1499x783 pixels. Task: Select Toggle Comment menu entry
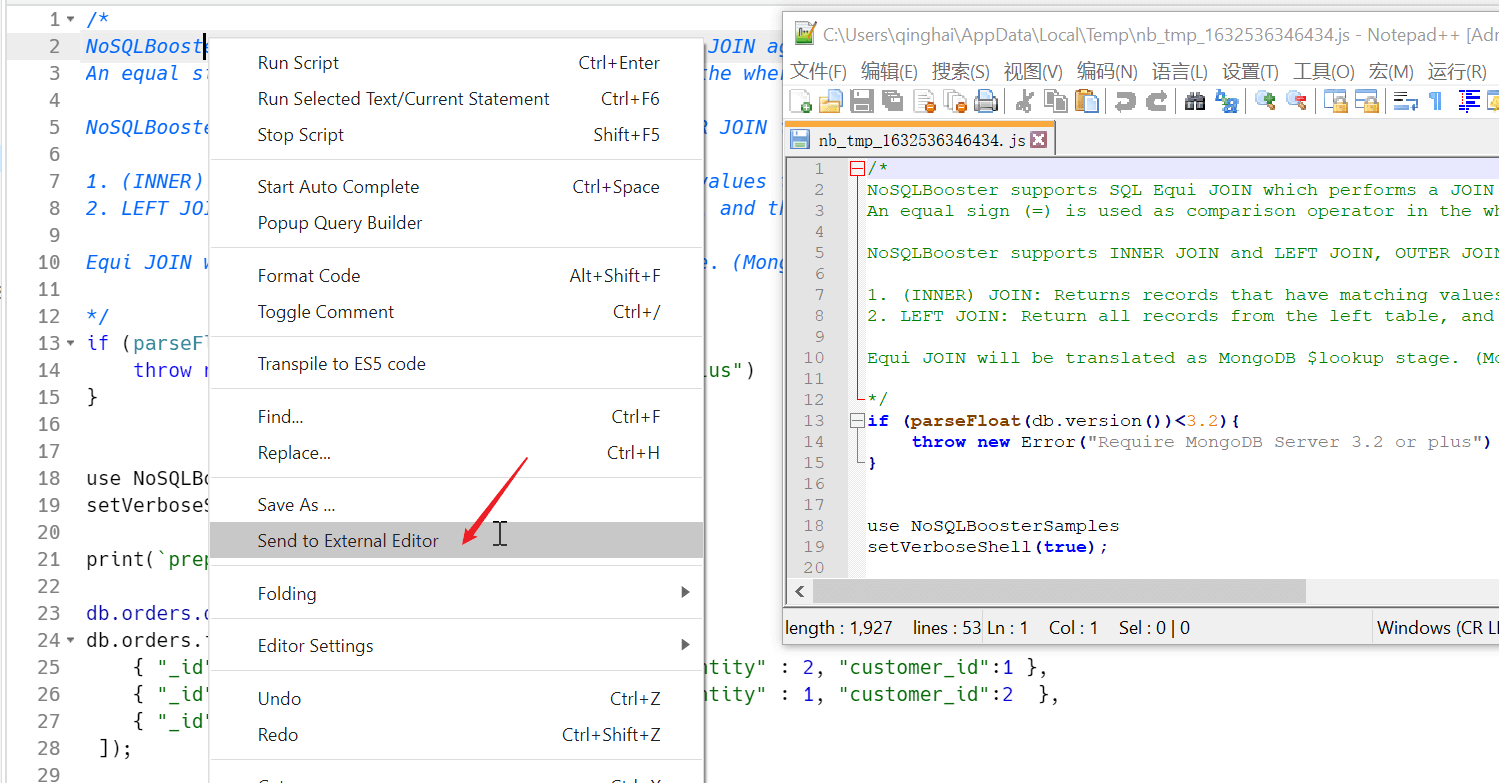[457, 312]
